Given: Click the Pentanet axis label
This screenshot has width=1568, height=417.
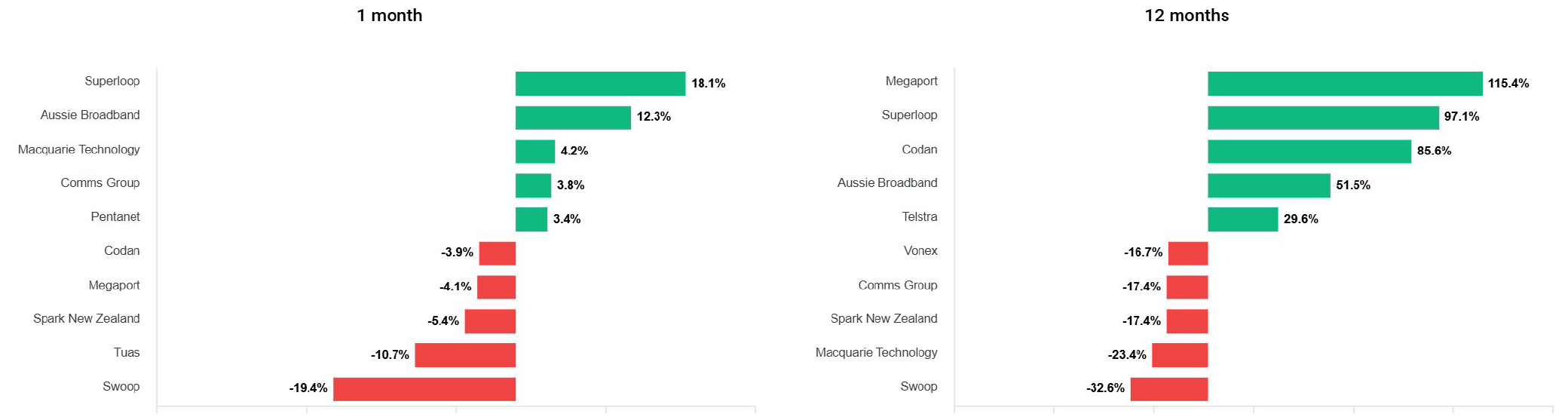Looking at the screenshot, I should 115,217.
